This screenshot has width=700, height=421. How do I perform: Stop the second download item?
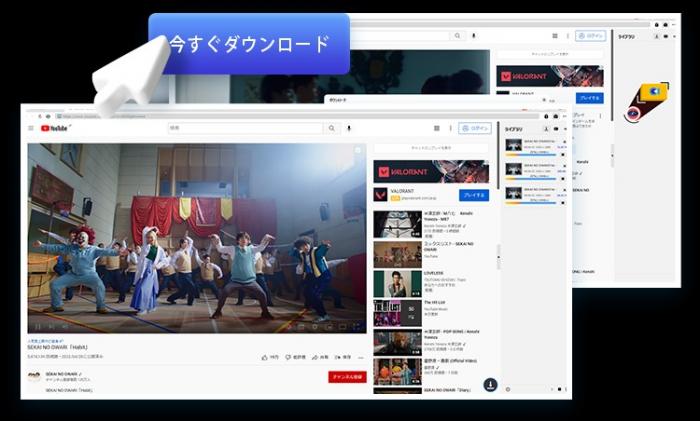(562, 179)
